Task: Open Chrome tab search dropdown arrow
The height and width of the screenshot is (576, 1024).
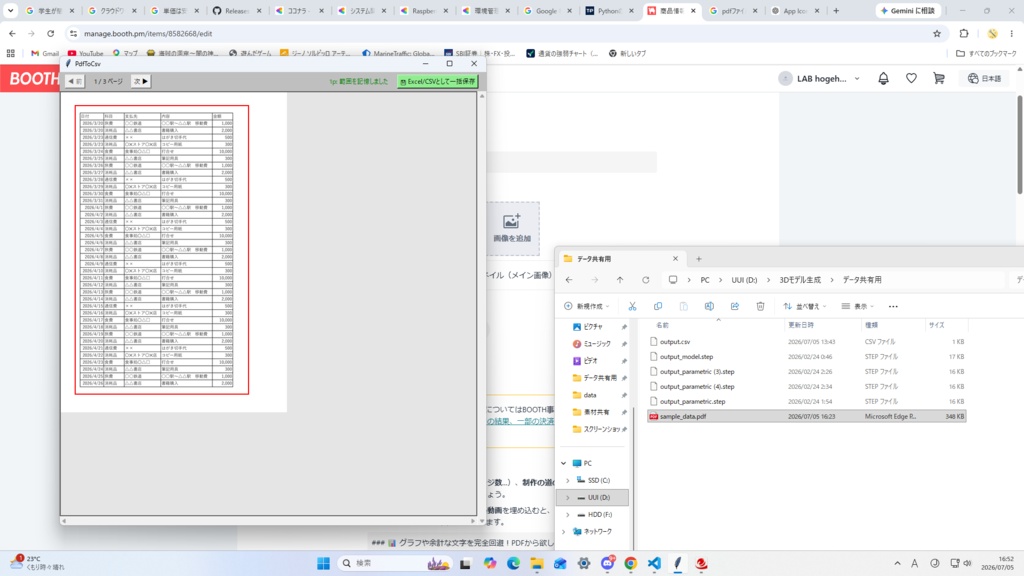Action: point(10,10)
